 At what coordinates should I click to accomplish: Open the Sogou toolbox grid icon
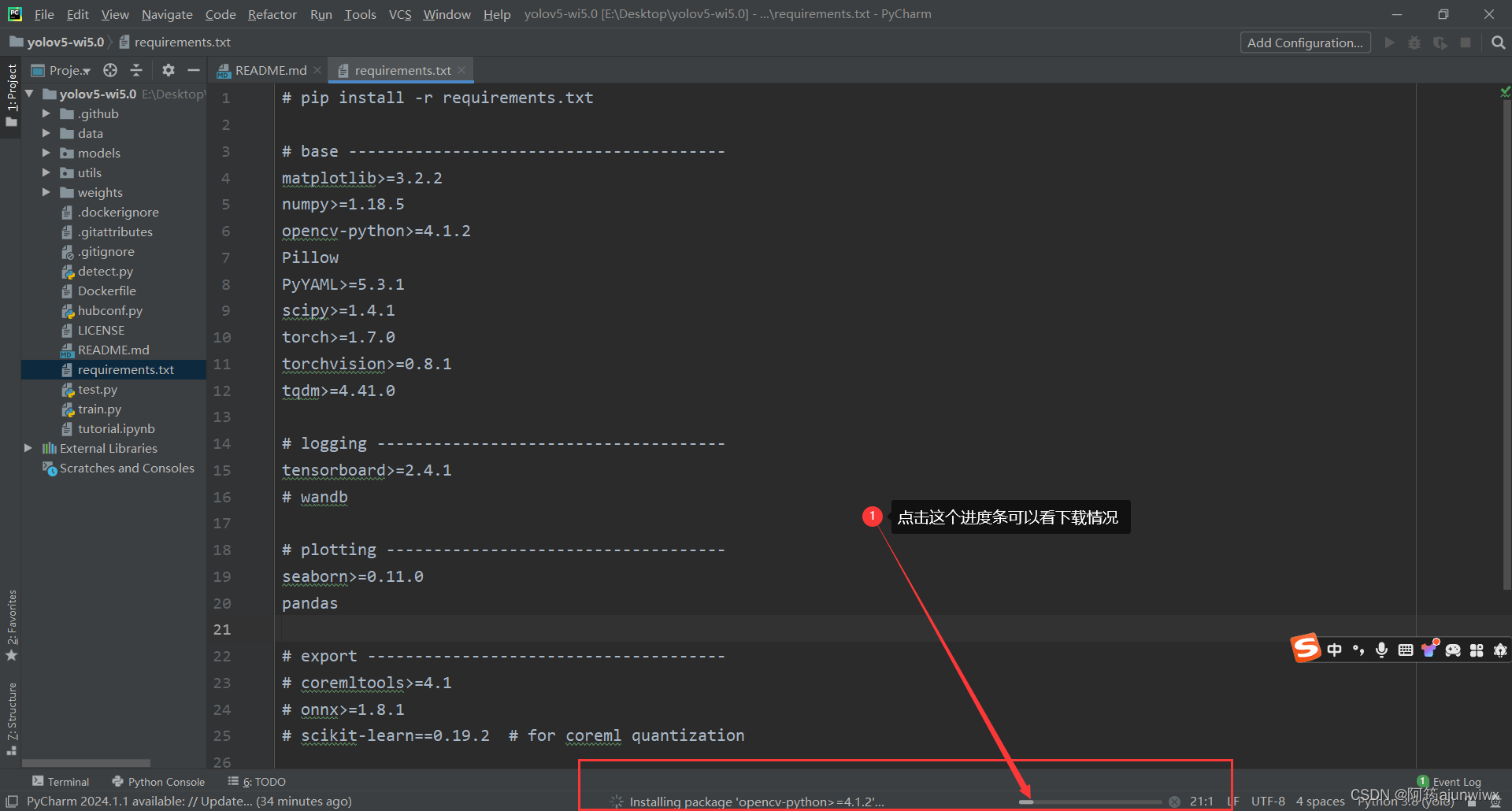pyautogui.click(x=1477, y=650)
